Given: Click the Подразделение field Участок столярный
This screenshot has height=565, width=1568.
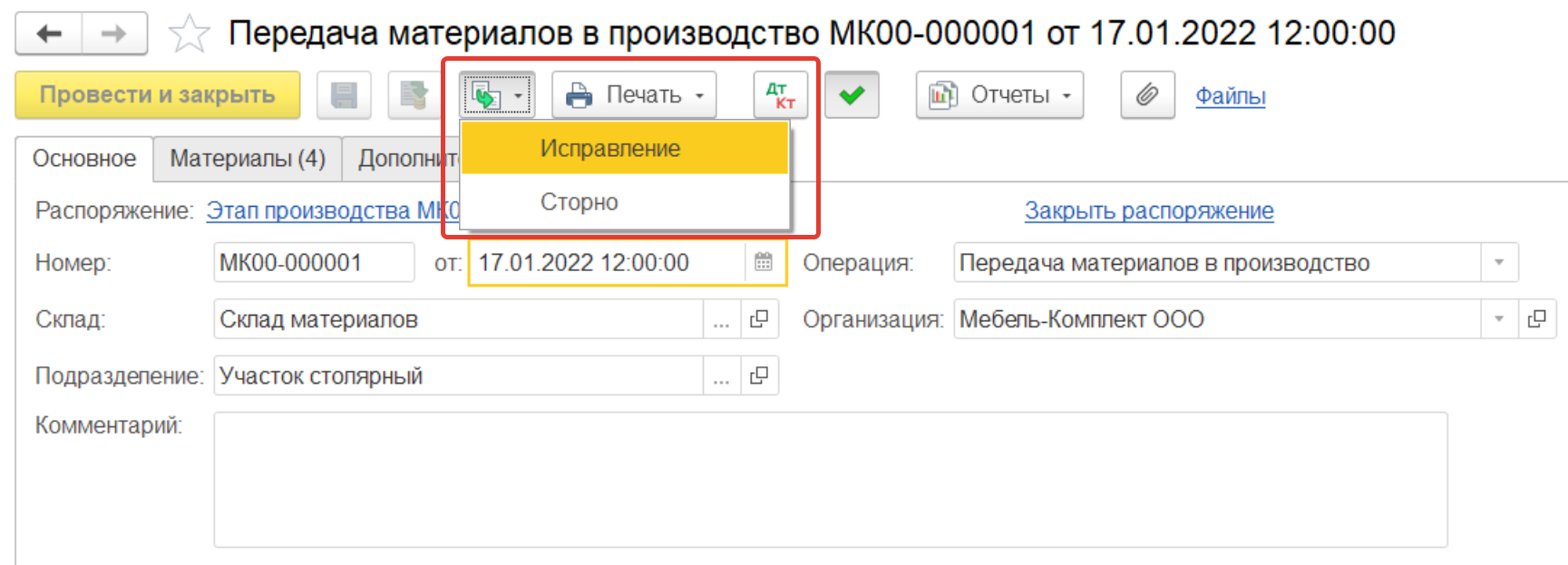Looking at the screenshot, I should (x=458, y=375).
